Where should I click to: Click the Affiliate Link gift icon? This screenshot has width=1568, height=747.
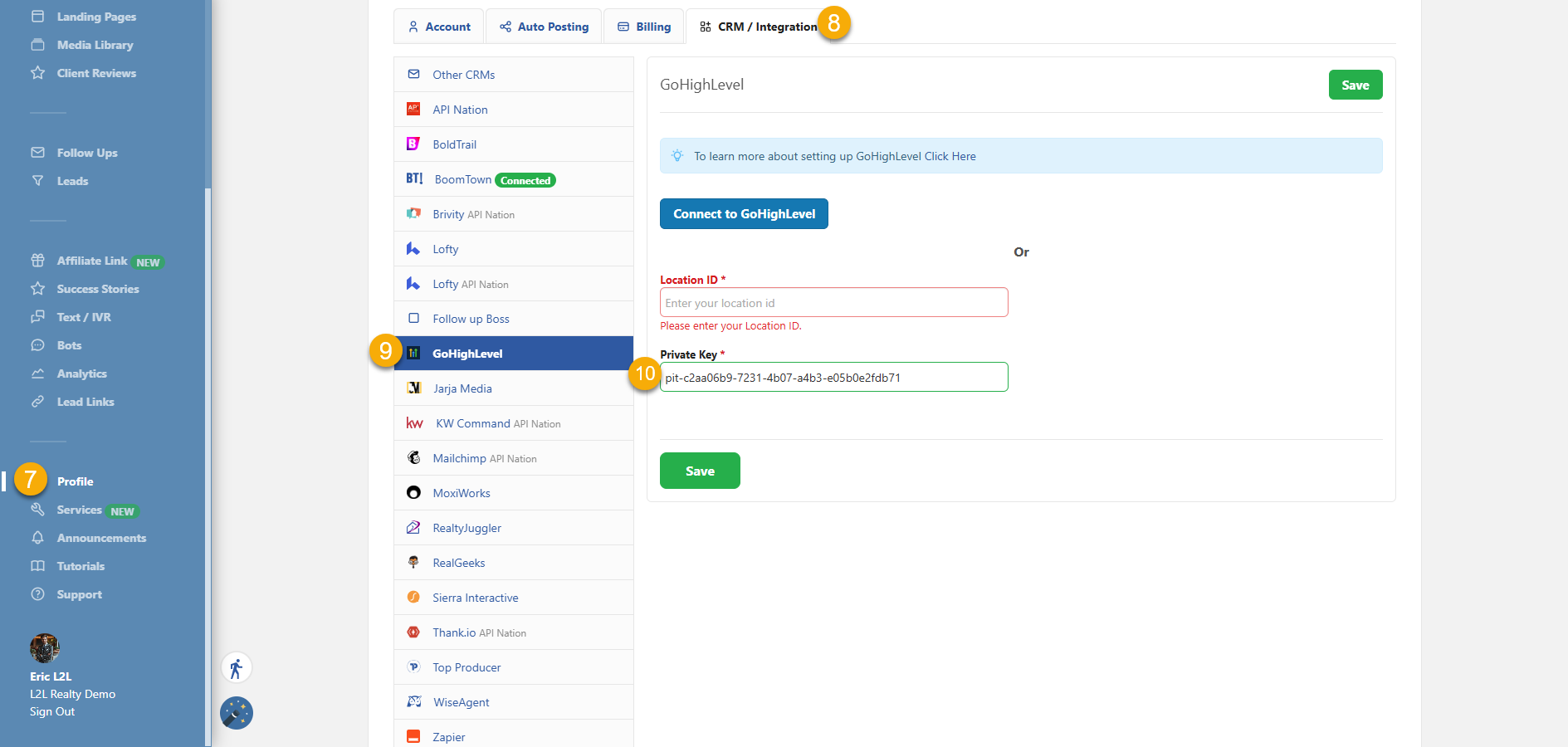38,261
